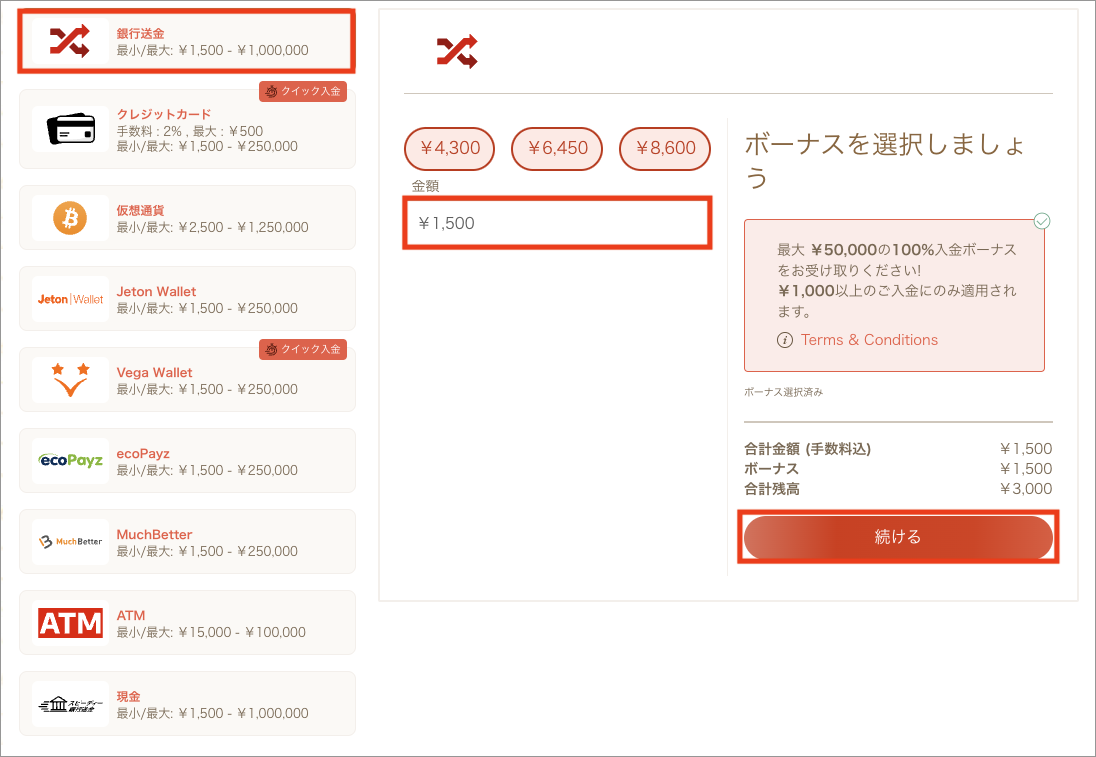
Task: Click the ボーナス row label in summary
Action: [x=772, y=469]
